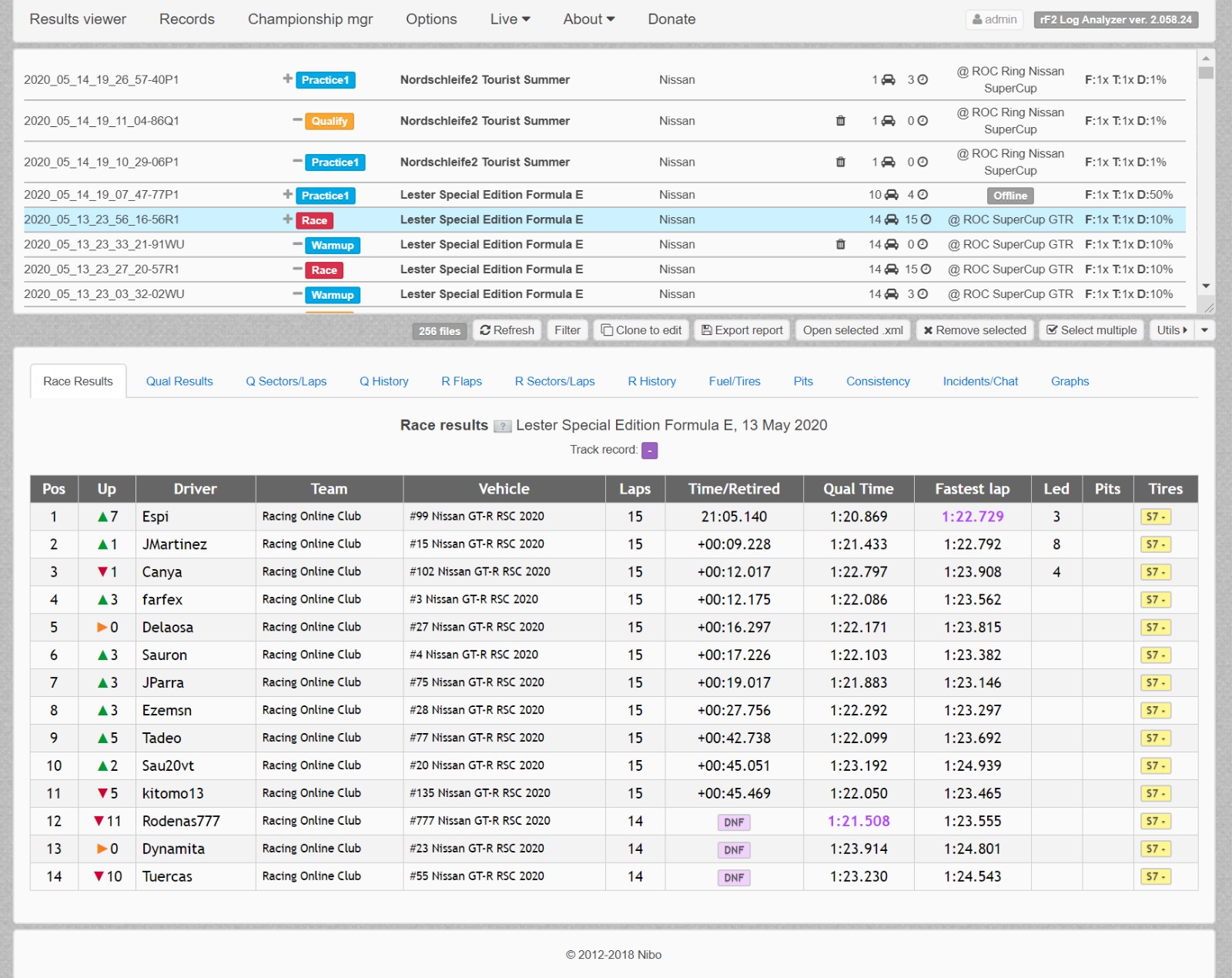Switch to the Graphs tab
This screenshot has width=1232, height=978.
click(x=1070, y=382)
